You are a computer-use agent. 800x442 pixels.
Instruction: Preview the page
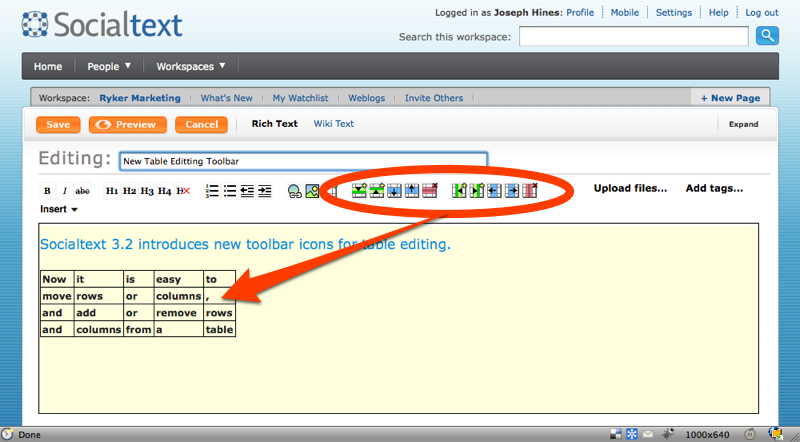click(128, 125)
